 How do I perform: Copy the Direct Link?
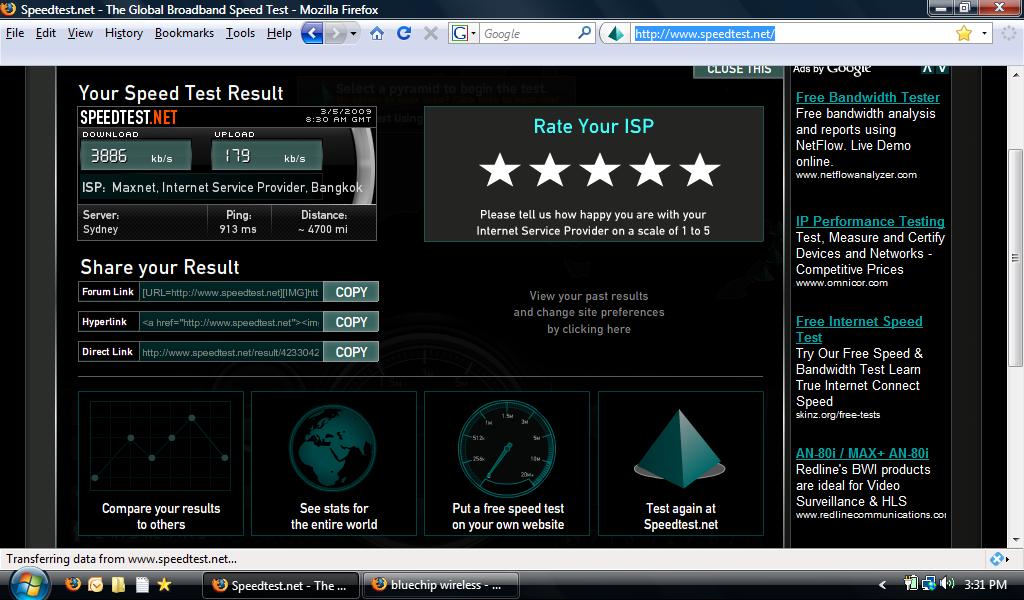[x=351, y=352]
